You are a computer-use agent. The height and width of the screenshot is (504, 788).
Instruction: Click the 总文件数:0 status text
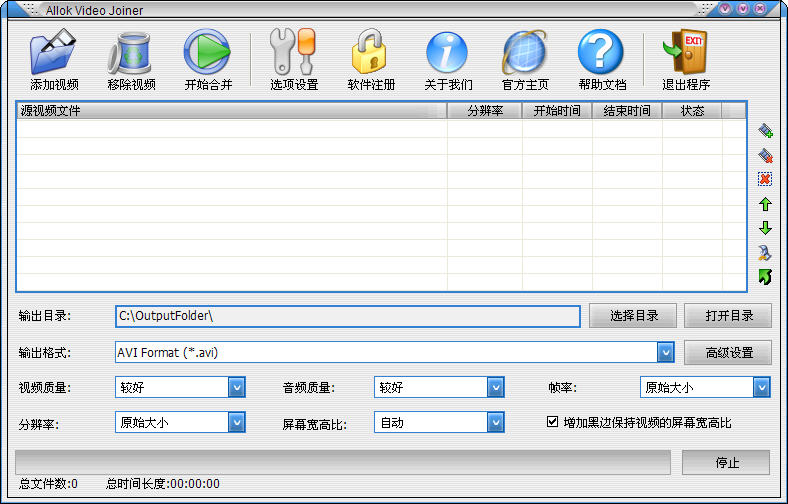click(48, 483)
